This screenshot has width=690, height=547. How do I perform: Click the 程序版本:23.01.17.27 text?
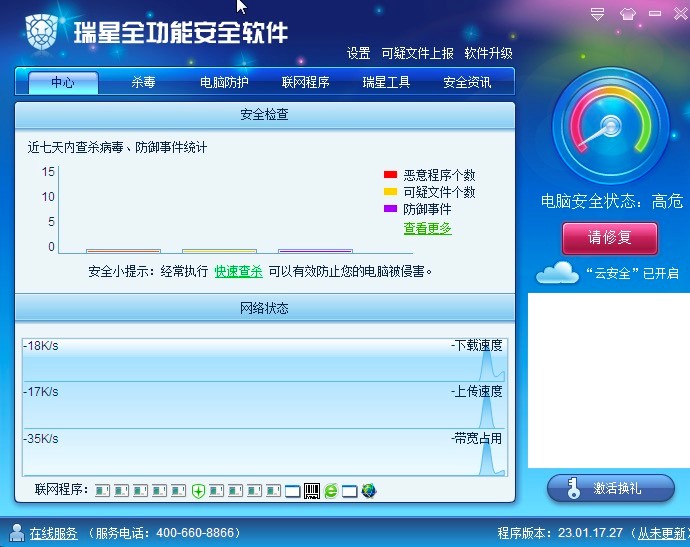(561, 533)
